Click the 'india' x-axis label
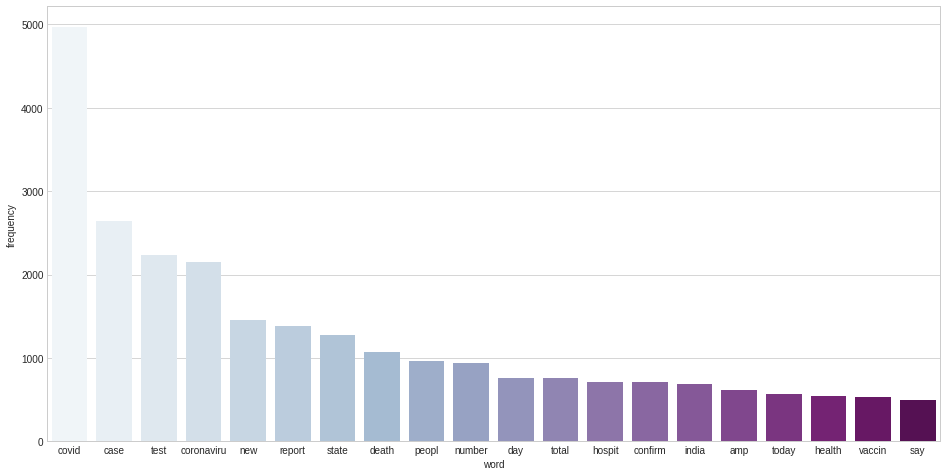Screen dimensions: 947x476 (x=695, y=451)
